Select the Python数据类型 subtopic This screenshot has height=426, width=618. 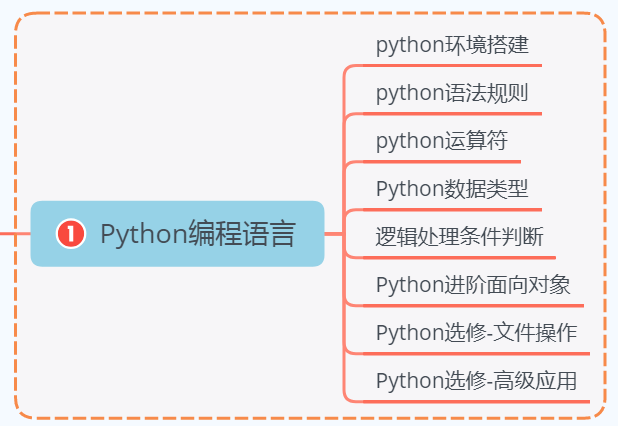[452, 189]
